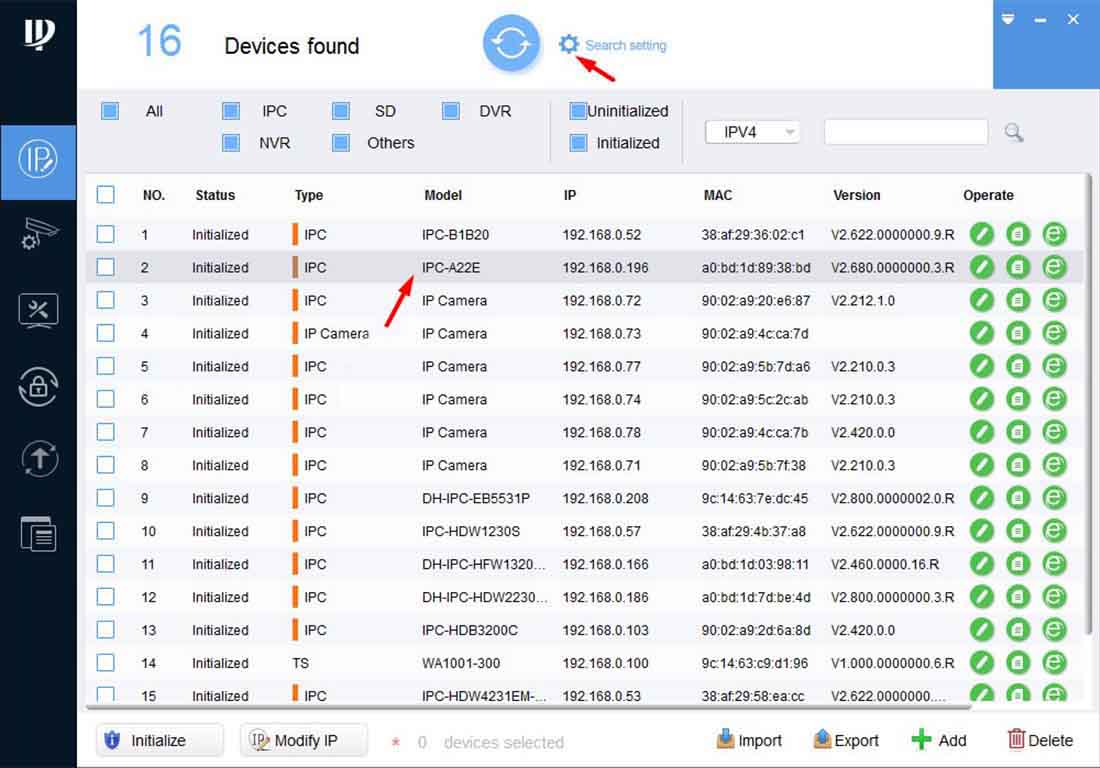
Task: Open web icon for WA1001-300 row
Action: tap(1054, 663)
